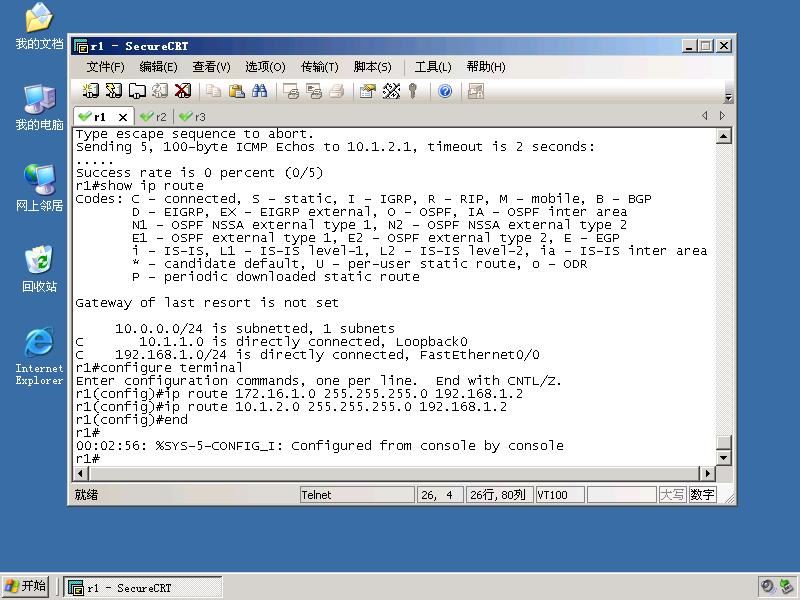Open the 编辑(E) menu

158,67
